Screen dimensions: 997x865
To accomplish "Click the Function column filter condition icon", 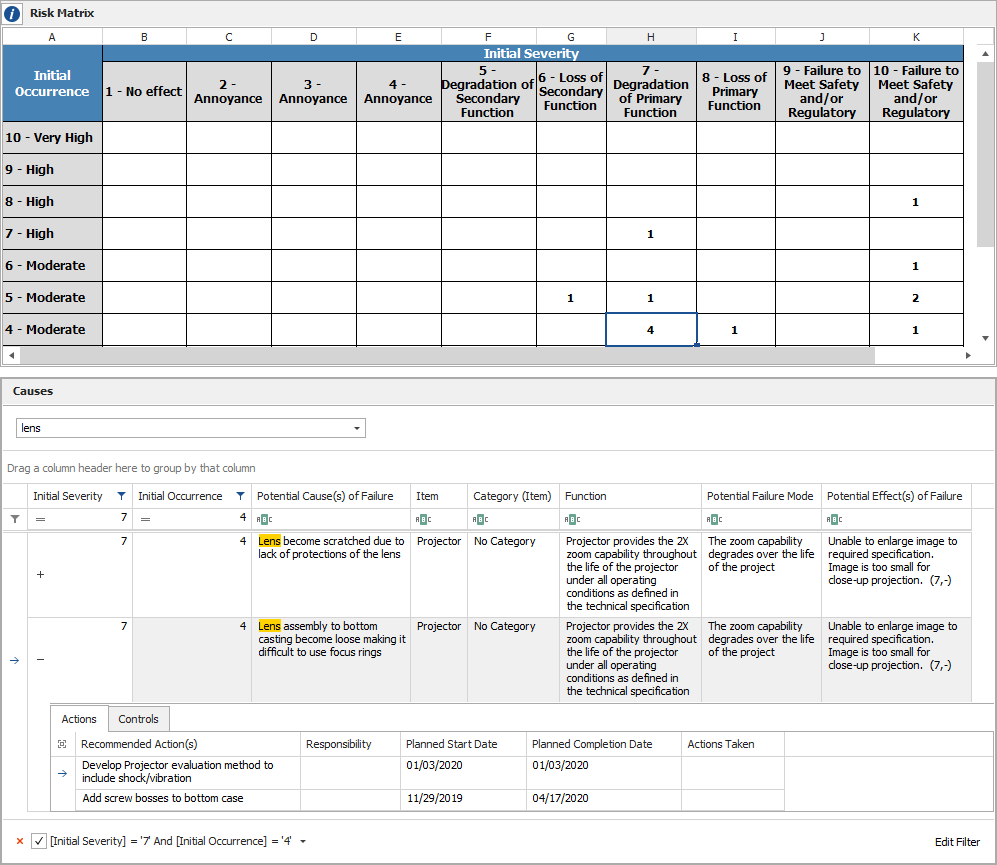I will point(571,519).
